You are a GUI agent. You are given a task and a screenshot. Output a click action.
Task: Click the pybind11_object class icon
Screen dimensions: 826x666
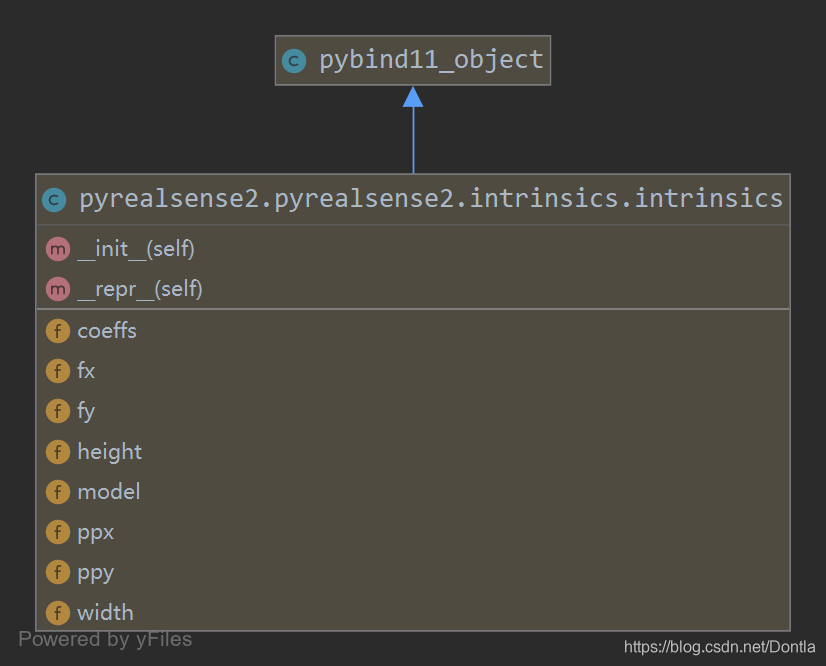tap(294, 61)
